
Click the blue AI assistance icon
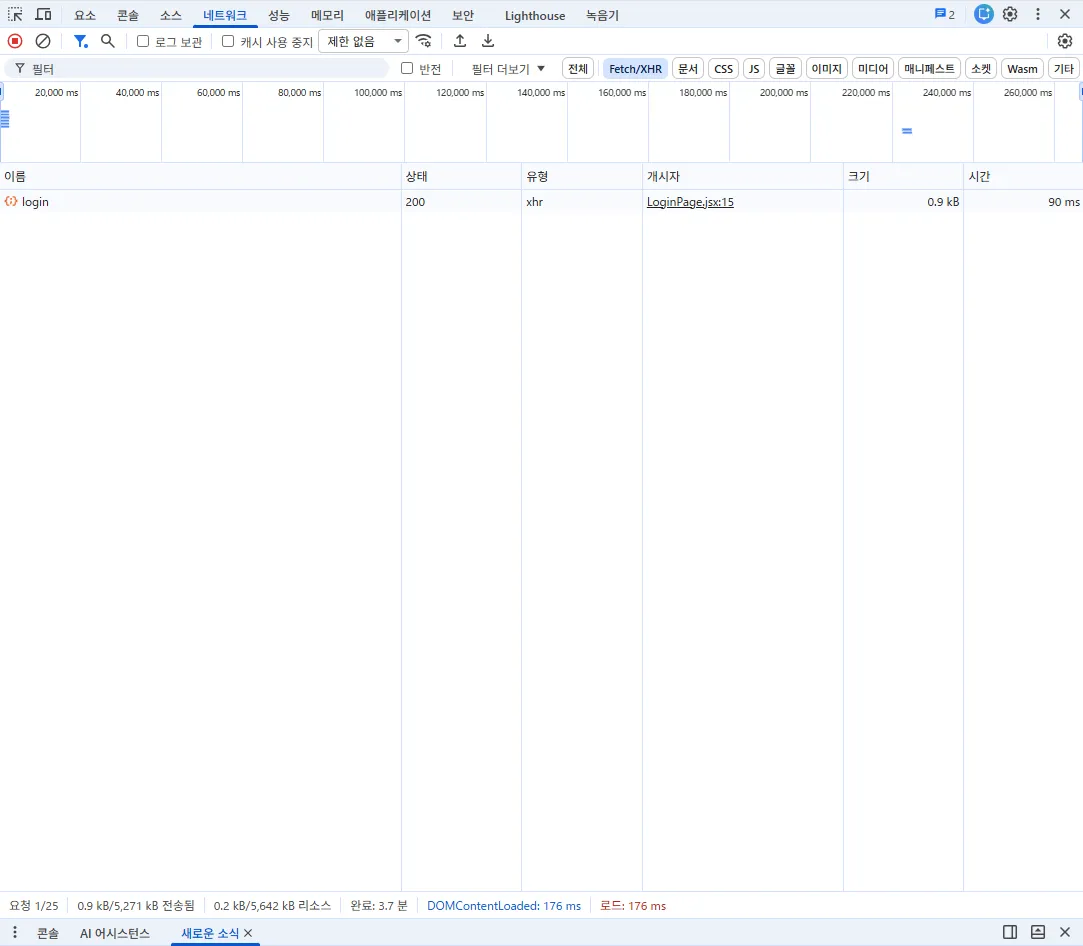984,15
